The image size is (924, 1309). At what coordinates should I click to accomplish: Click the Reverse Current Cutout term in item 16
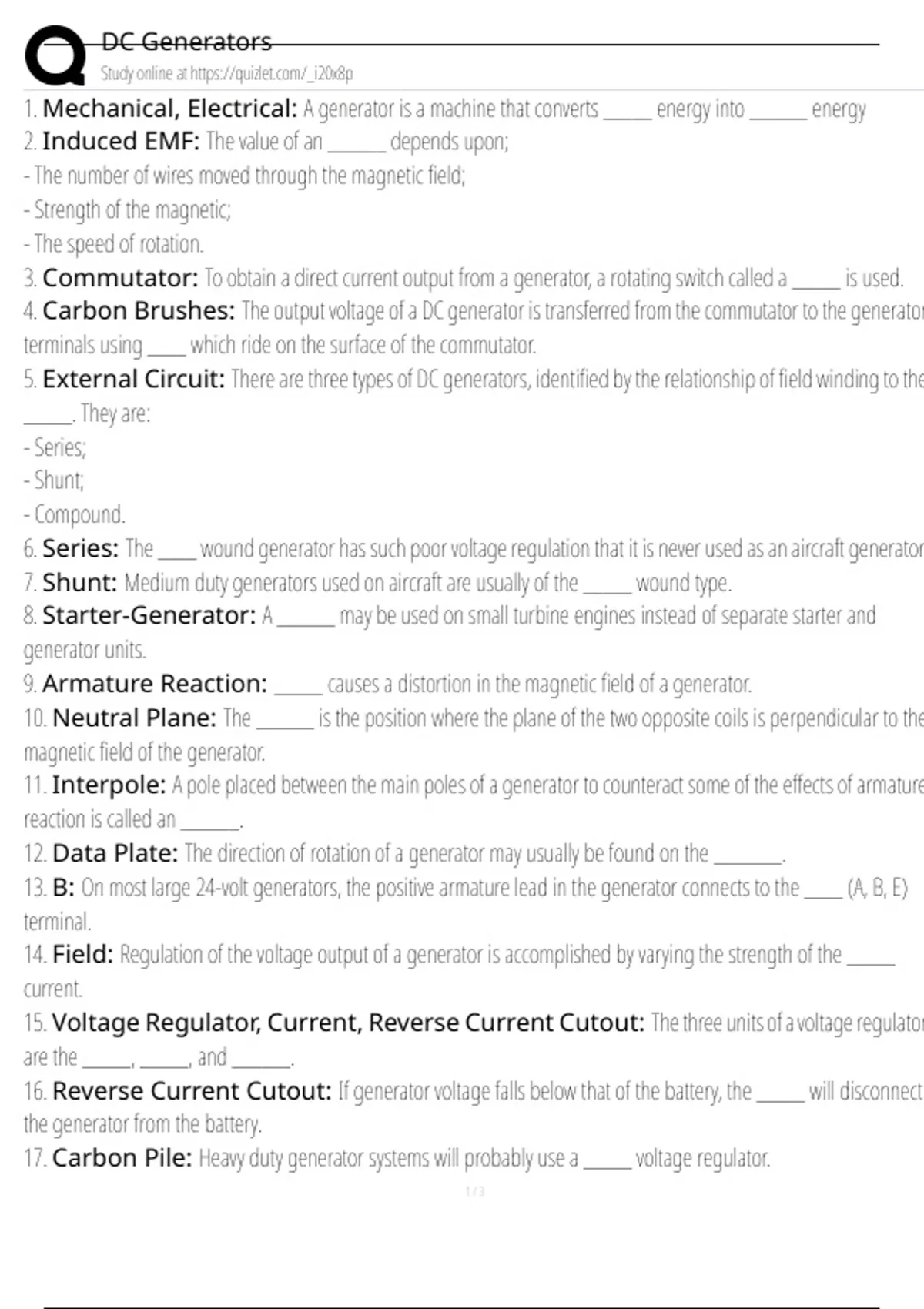[192, 1091]
